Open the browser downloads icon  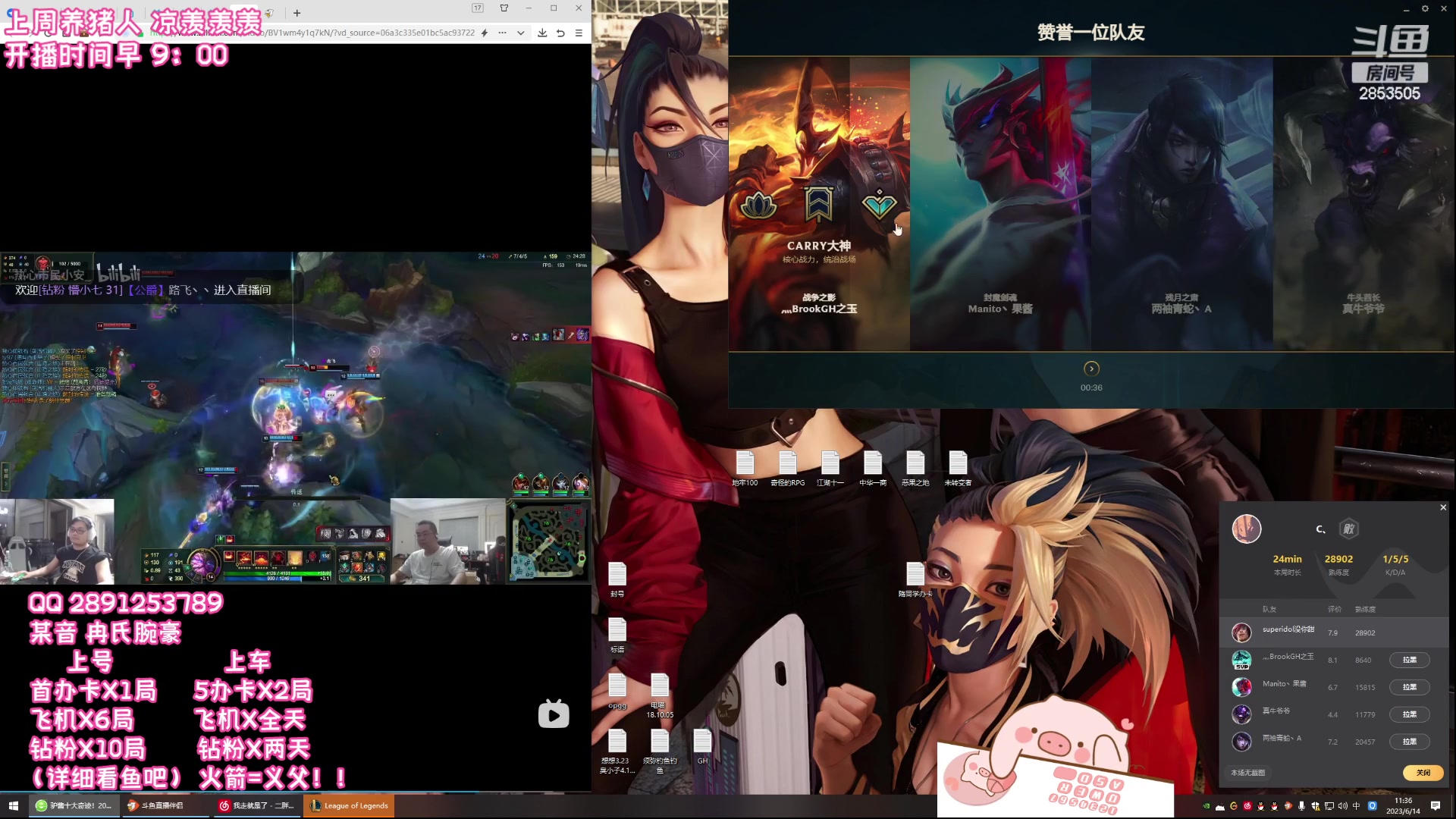[542, 33]
